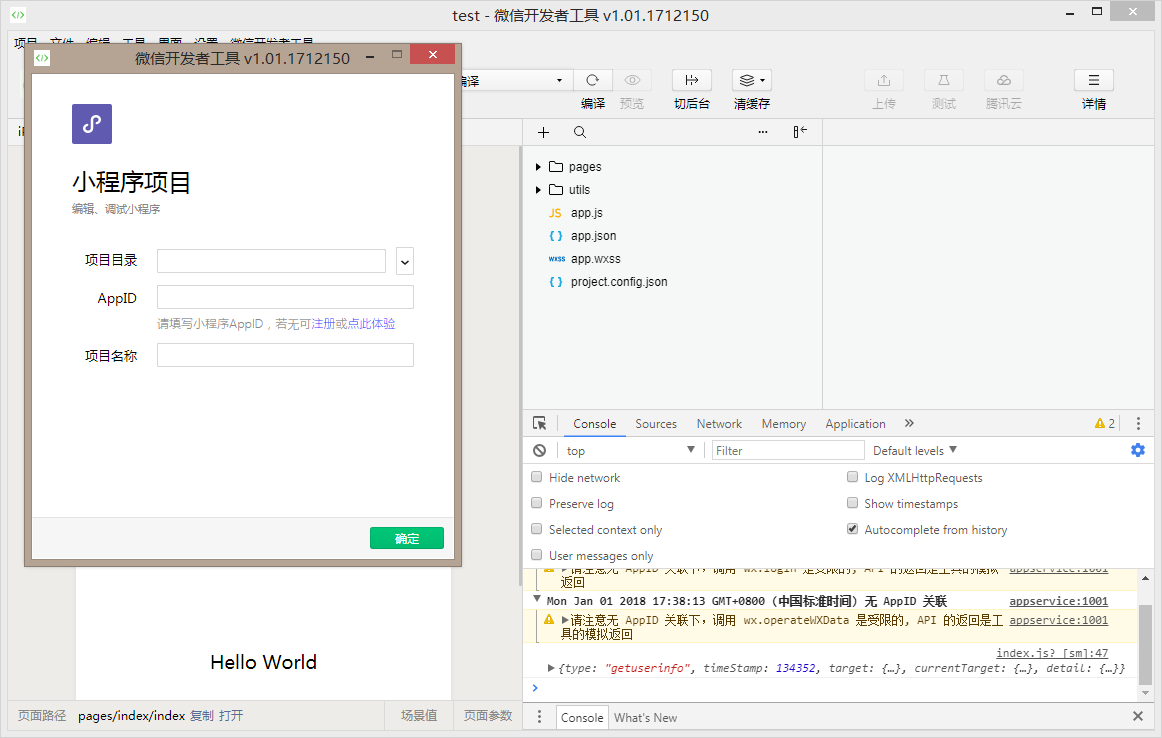Open the project directory dropdown arrow
The height and width of the screenshot is (738, 1162).
(405, 261)
